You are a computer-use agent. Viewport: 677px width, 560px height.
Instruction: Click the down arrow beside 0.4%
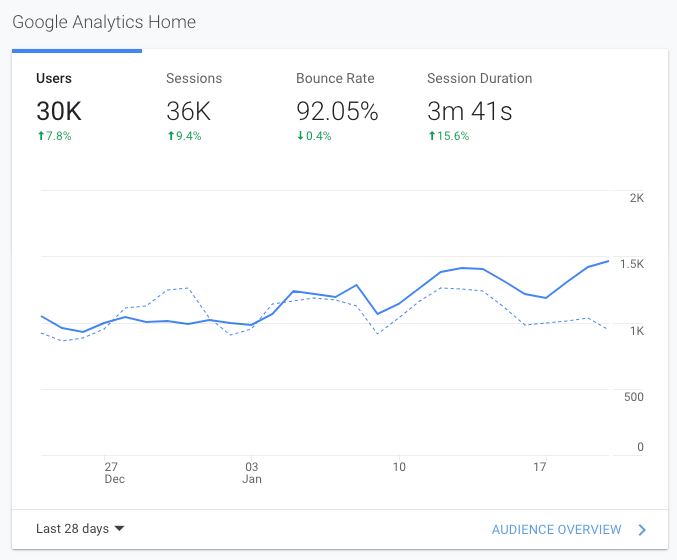pos(300,136)
